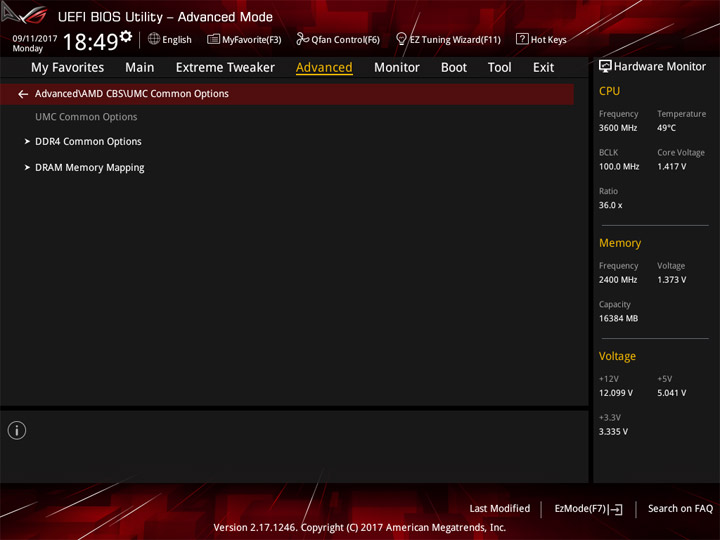Click +3.3V reading 3.335 V
This screenshot has height=540, width=720.
[613, 432]
